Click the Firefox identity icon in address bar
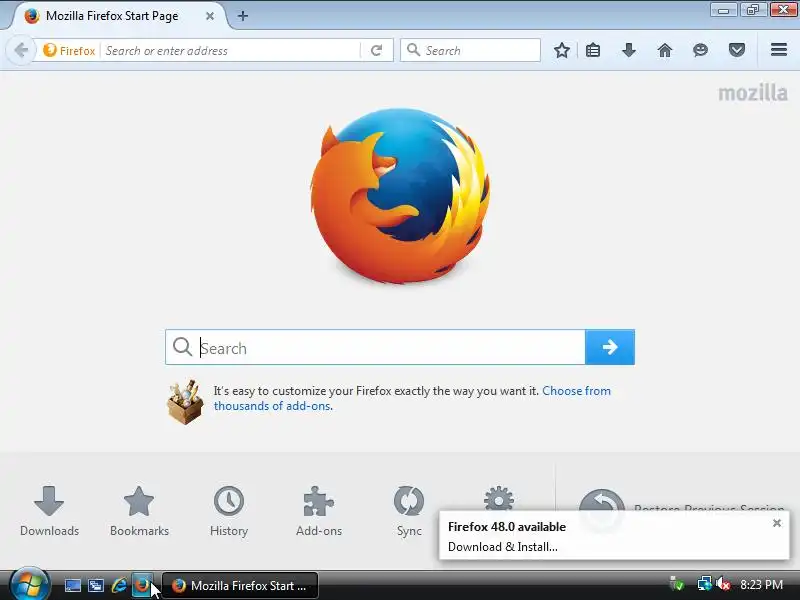Screen dimensions: 800x600 click(49, 51)
